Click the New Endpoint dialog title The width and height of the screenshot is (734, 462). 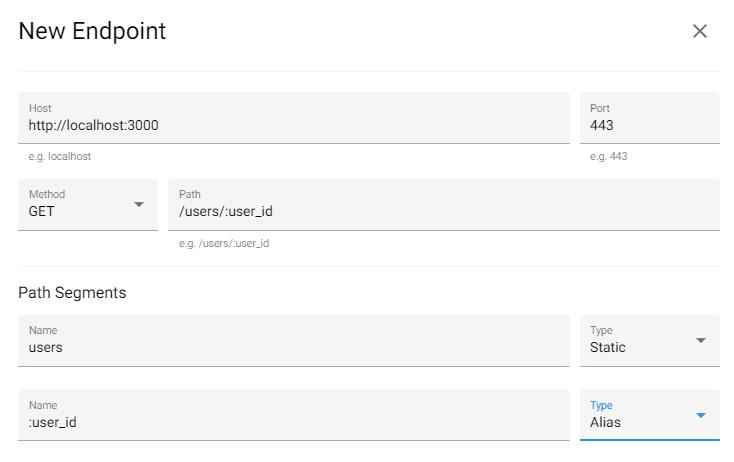[92, 31]
